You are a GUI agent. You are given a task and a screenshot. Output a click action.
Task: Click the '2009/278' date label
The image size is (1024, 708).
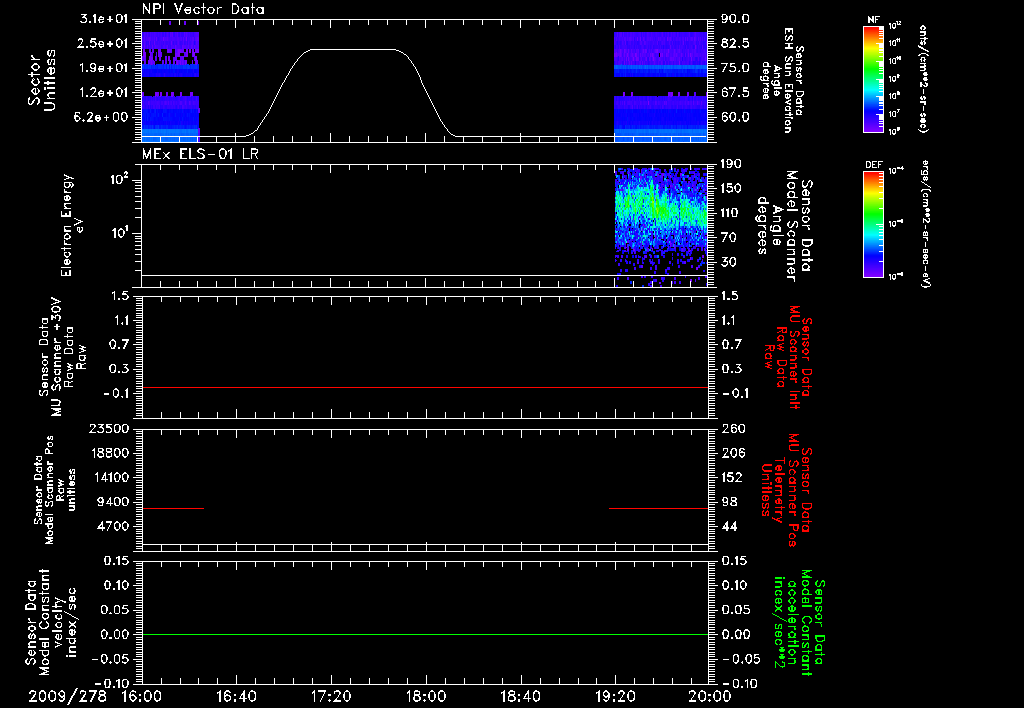click(67, 696)
